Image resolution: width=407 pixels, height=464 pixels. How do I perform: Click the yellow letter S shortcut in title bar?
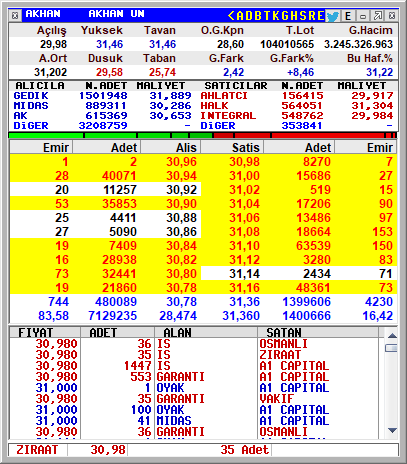303,16
